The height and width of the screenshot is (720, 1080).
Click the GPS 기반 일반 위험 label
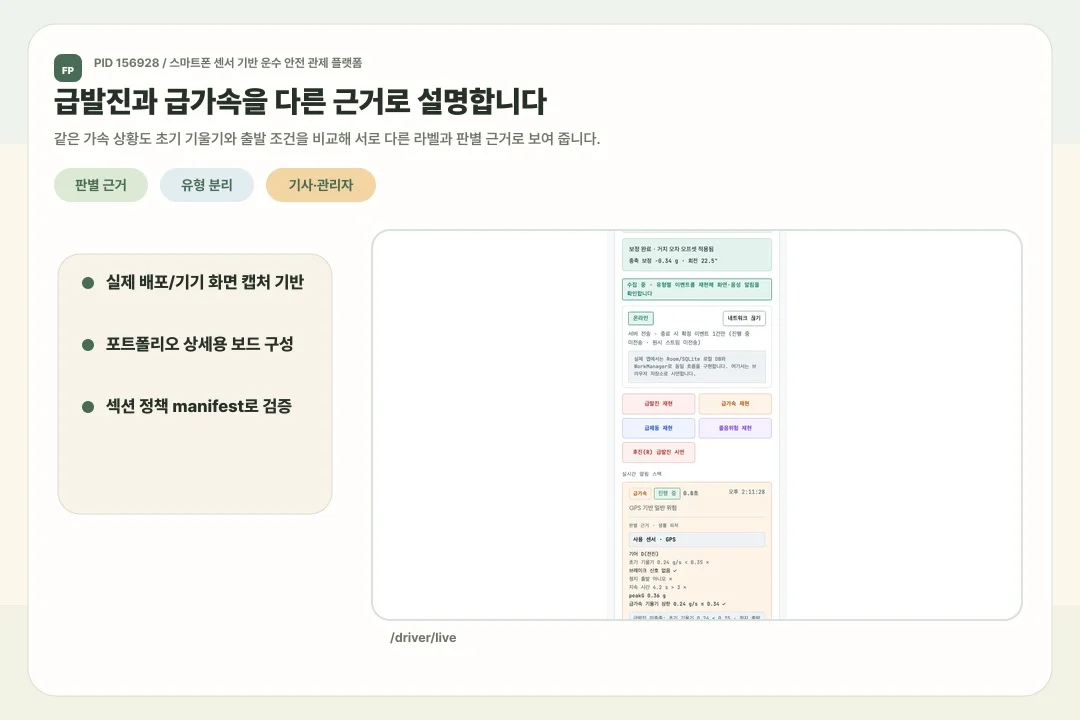point(653,508)
